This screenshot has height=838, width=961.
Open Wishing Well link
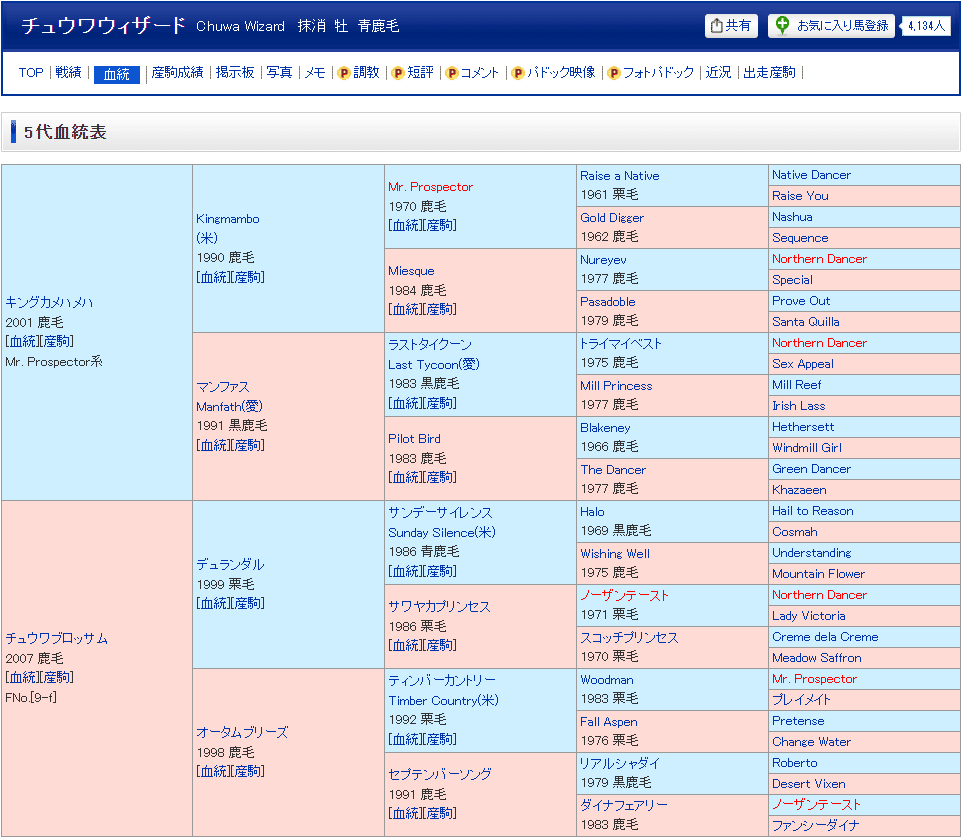coord(615,554)
